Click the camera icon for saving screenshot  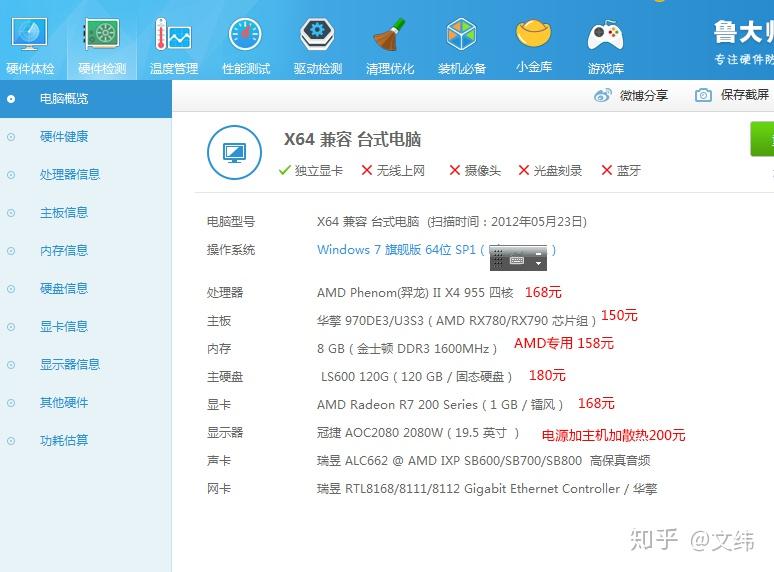tap(703, 95)
